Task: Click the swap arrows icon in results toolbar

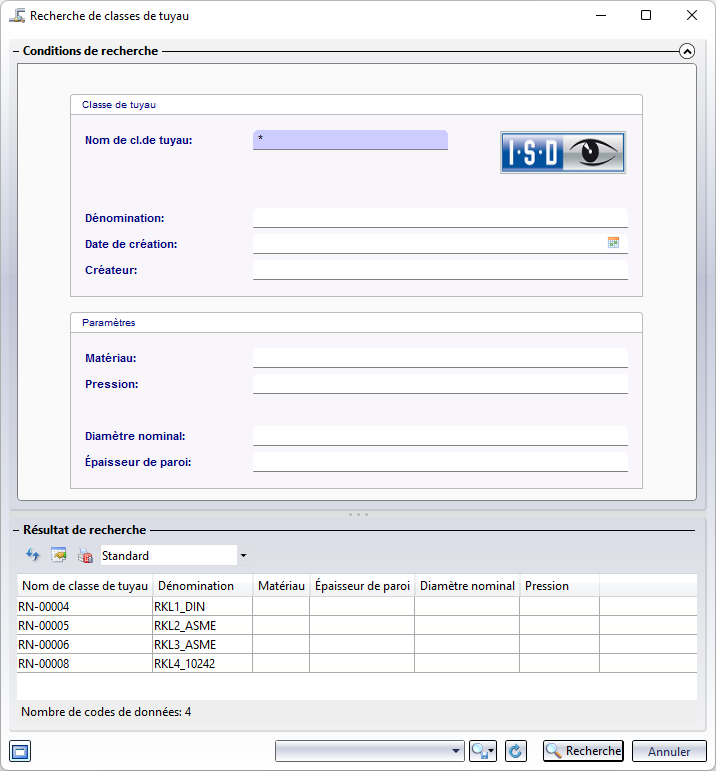Action: tap(33, 555)
